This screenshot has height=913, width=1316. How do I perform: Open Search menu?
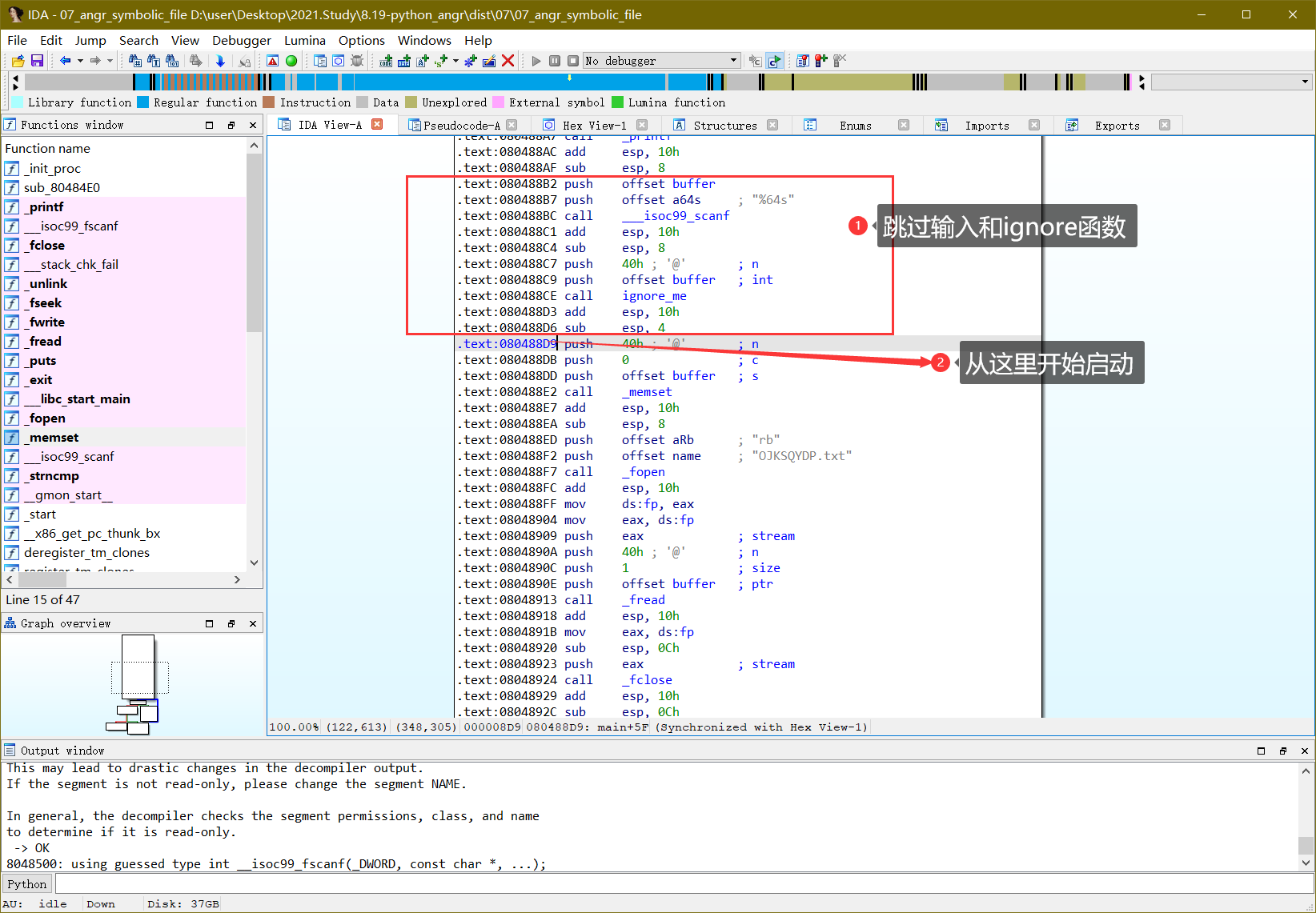click(138, 40)
